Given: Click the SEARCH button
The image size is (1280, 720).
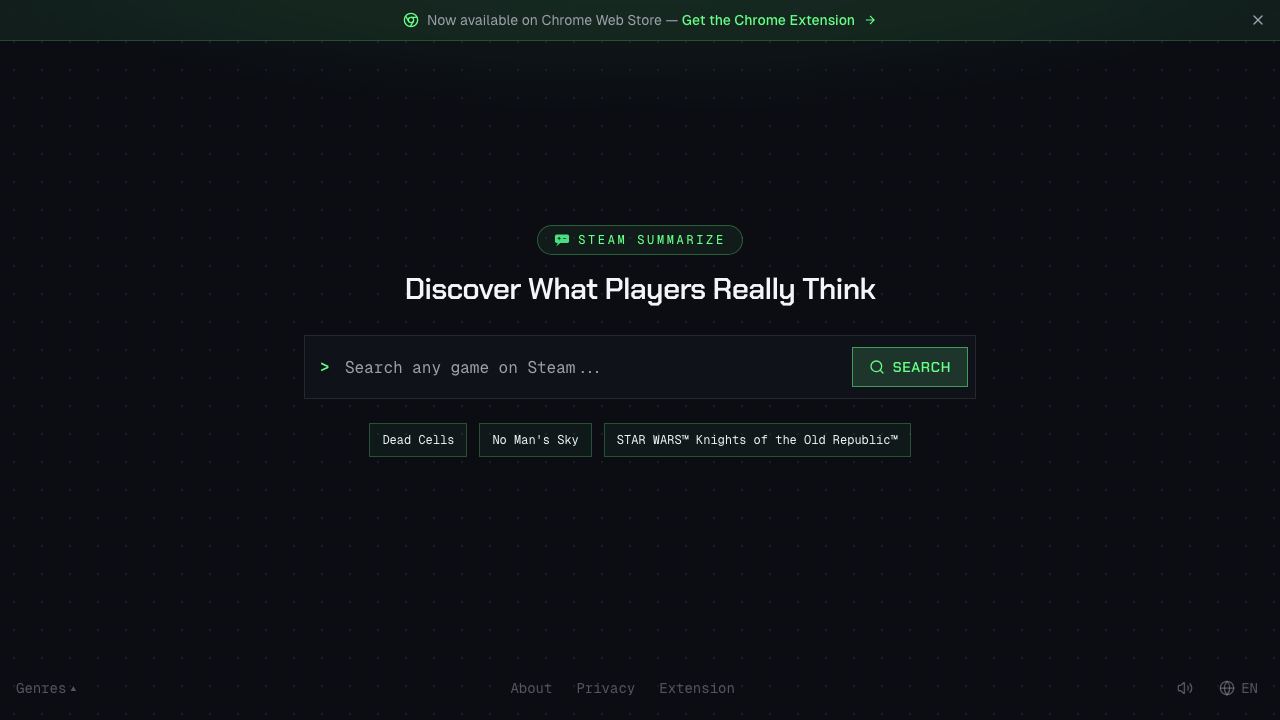Looking at the screenshot, I should point(910,367).
